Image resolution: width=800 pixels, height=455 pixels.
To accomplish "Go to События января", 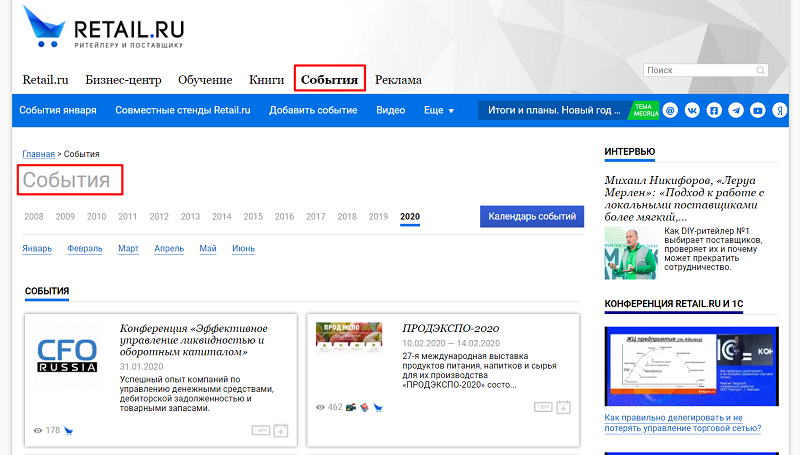I will click(x=58, y=110).
